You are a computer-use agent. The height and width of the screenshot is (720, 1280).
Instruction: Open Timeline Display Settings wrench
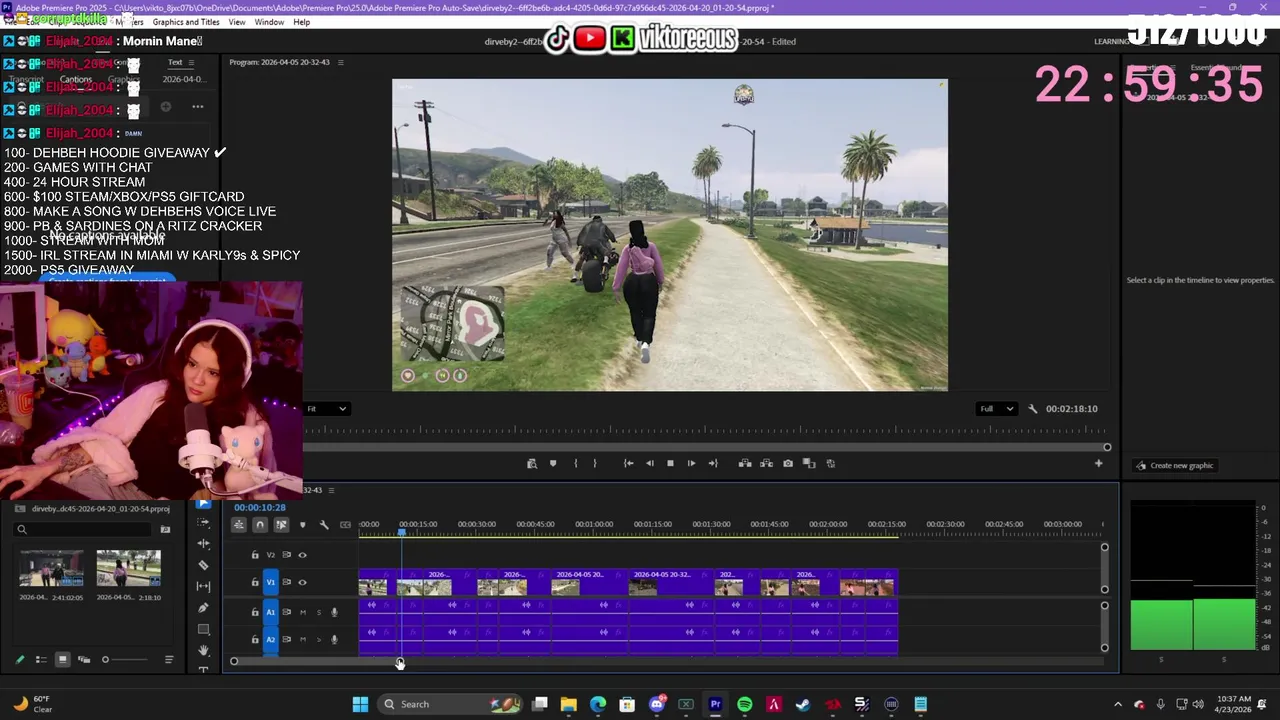(324, 524)
